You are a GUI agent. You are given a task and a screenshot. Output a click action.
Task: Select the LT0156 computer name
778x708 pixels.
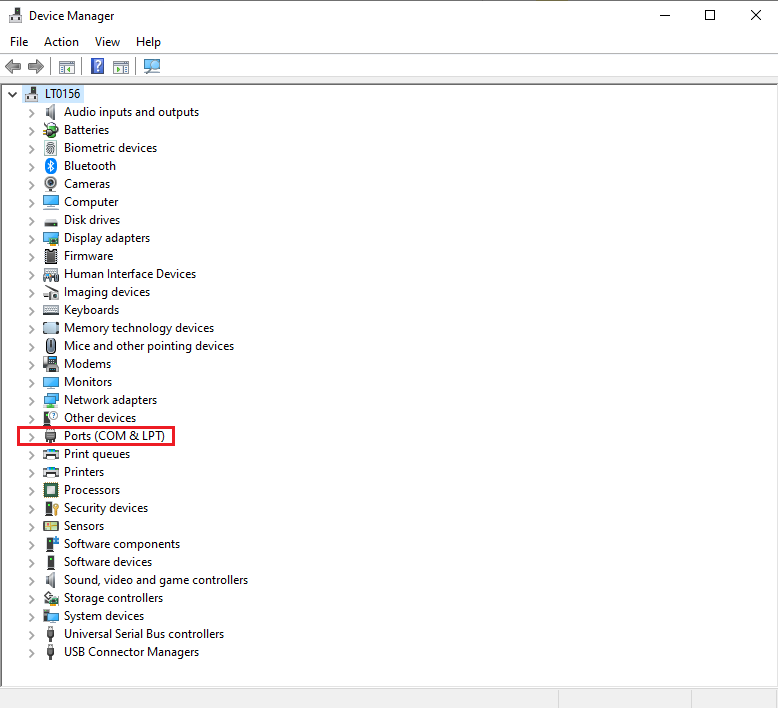coord(63,94)
